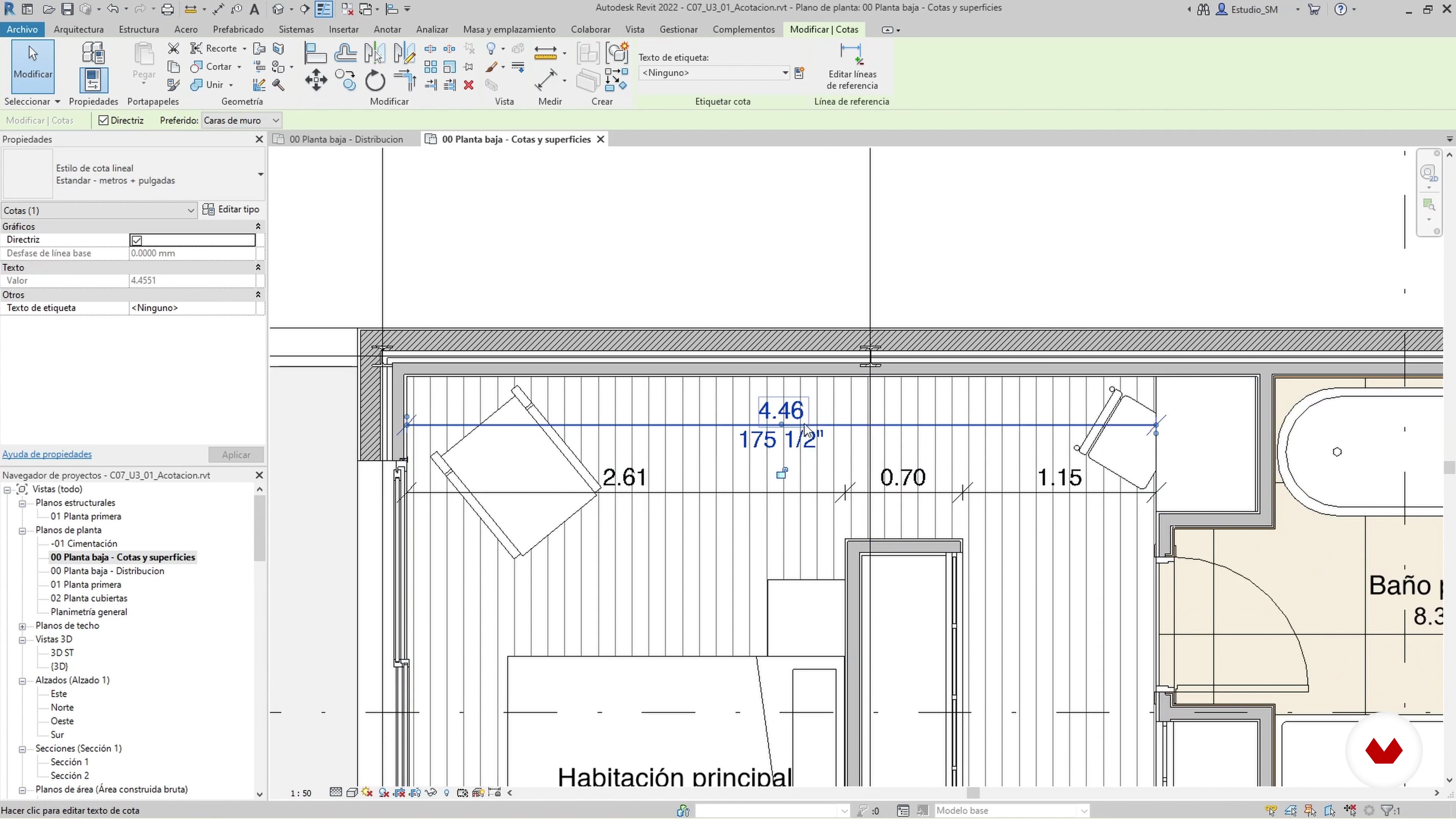Click the Editar líneas de referencia button
The image size is (1456, 819).
[852, 67]
